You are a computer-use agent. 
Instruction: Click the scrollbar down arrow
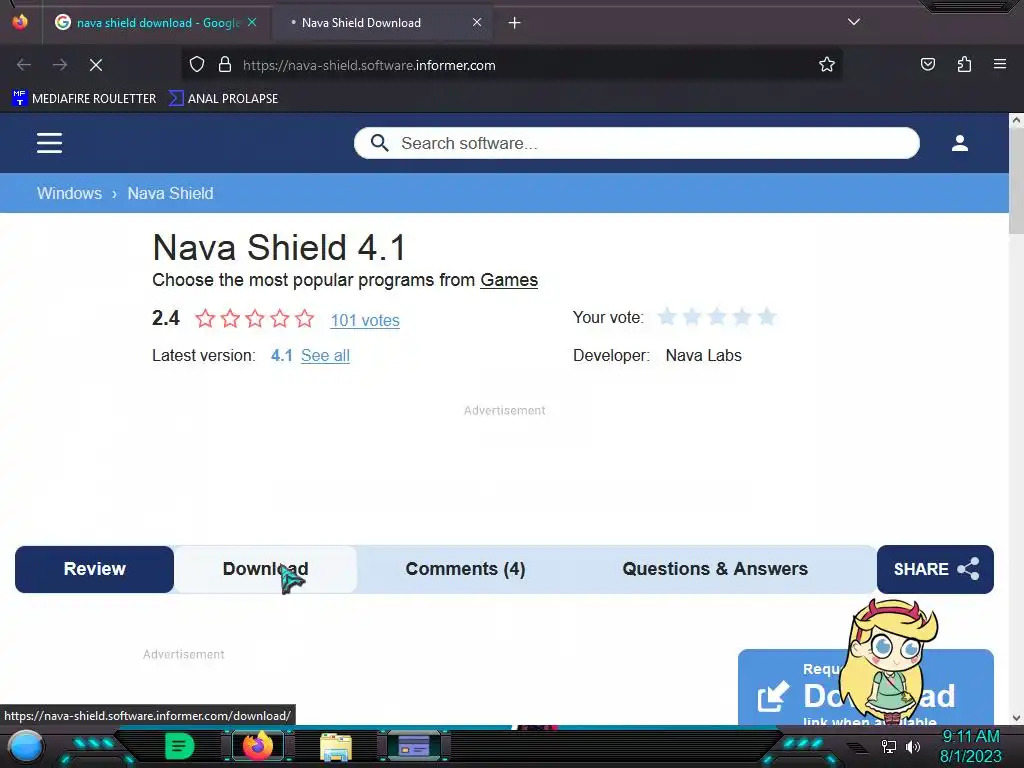(x=1016, y=718)
